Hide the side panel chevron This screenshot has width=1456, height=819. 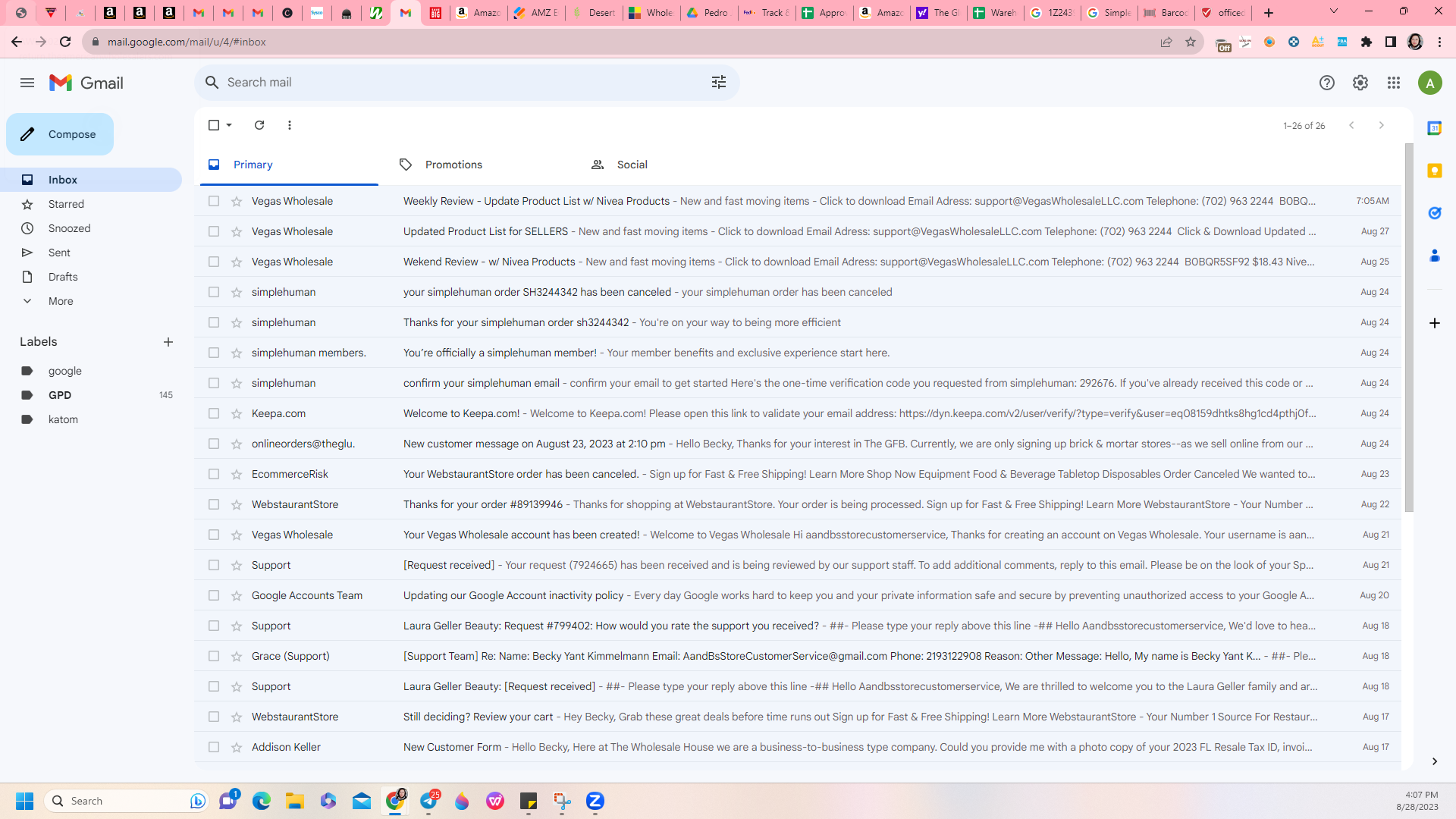1434,761
